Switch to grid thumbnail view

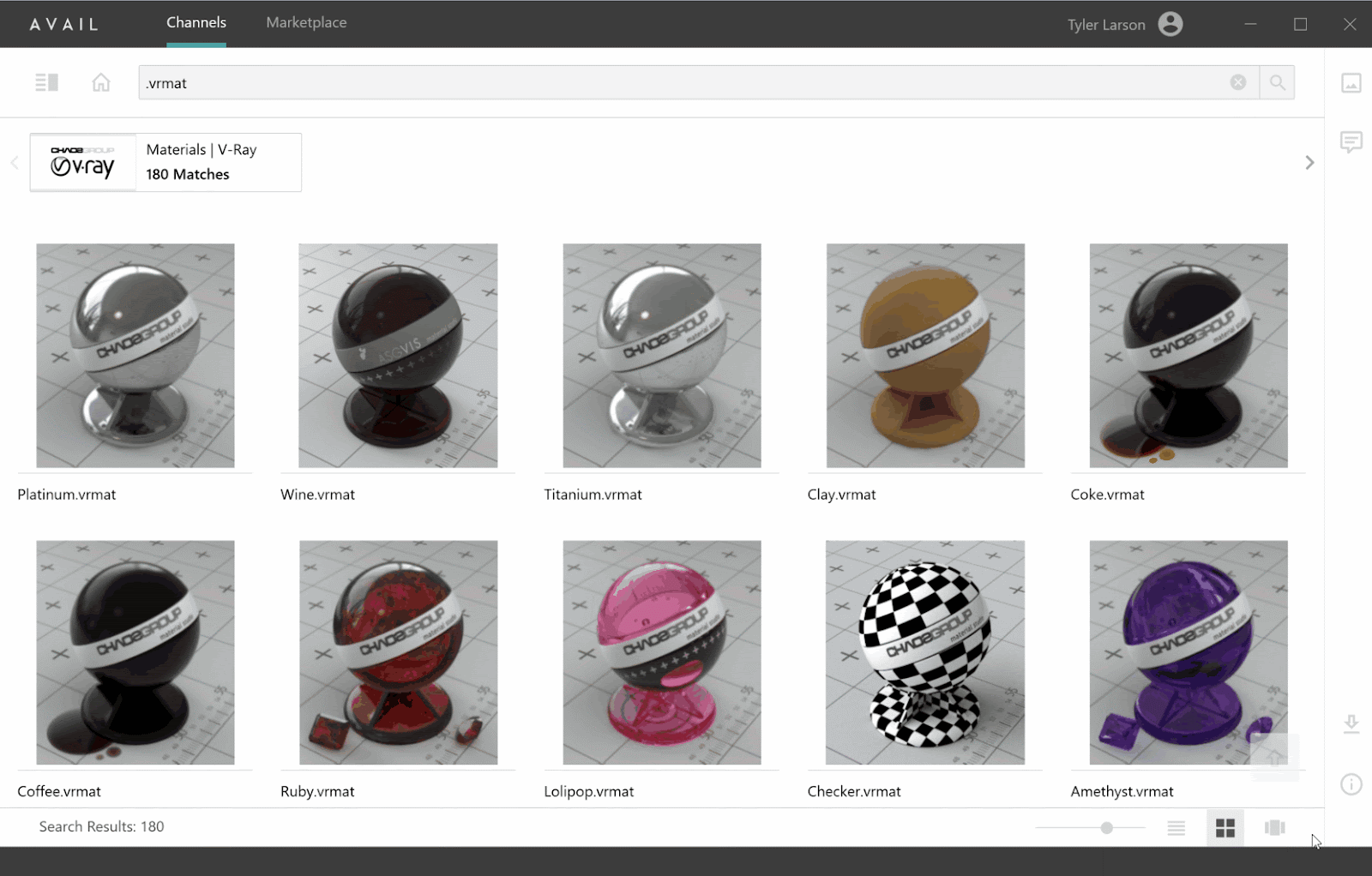coord(1225,828)
